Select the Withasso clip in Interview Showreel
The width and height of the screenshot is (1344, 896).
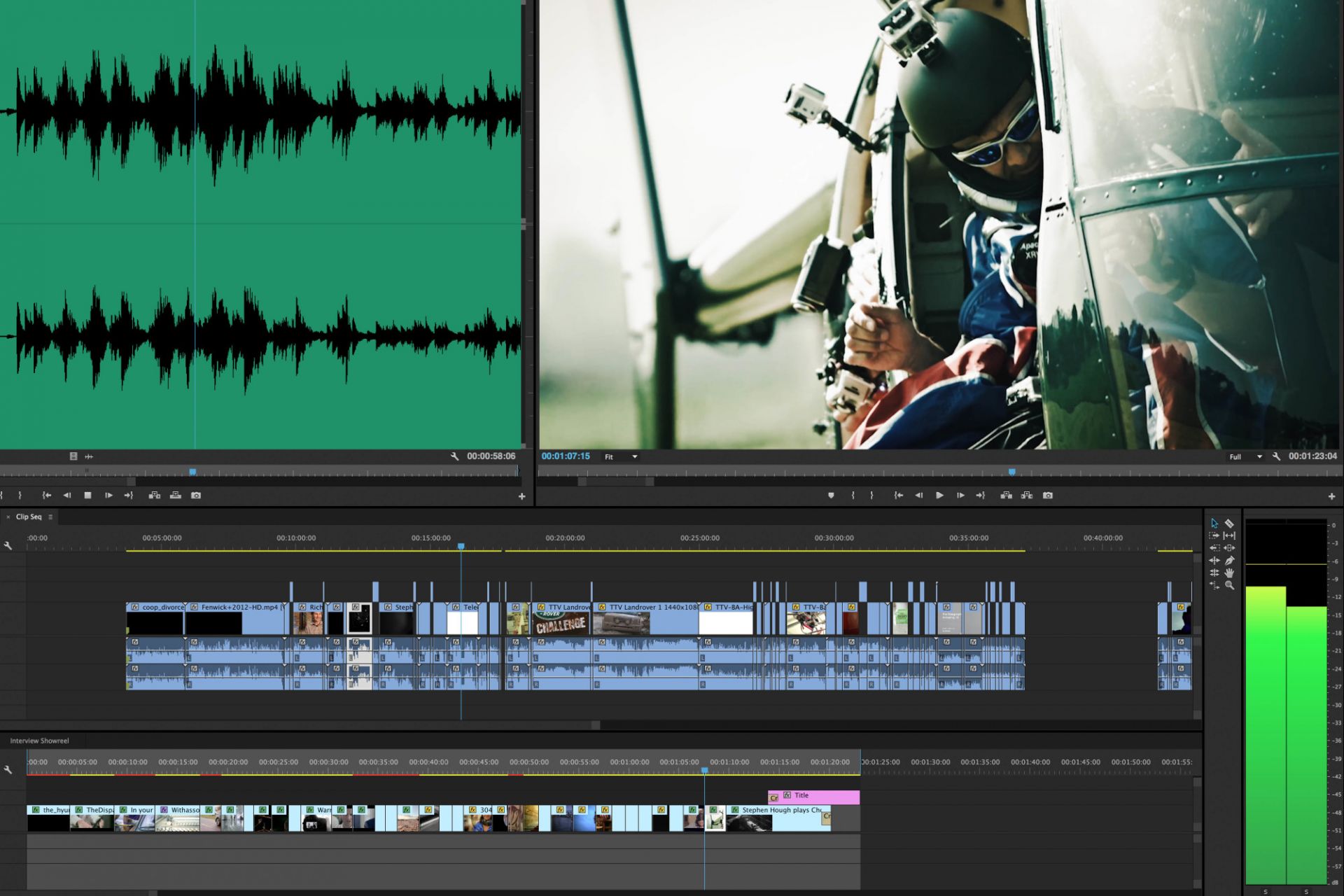[178, 818]
